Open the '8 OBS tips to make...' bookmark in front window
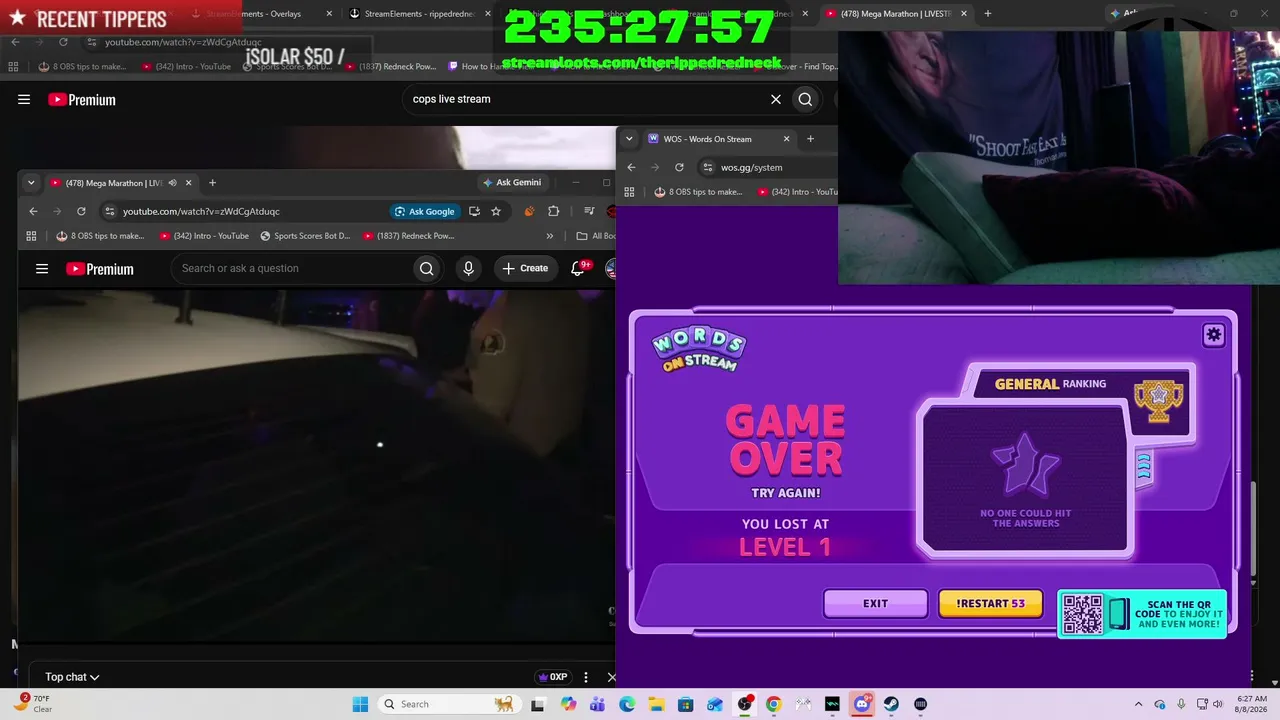This screenshot has width=1280, height=720. pos(100,236)
